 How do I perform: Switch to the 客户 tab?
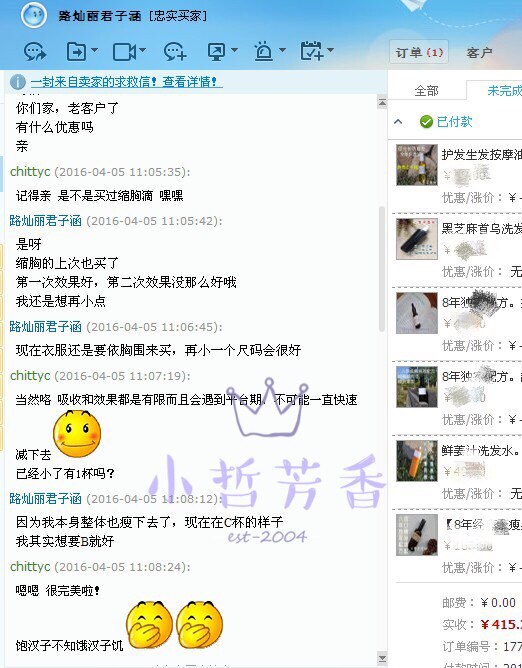pyautogui.click(x=479, y=52)
